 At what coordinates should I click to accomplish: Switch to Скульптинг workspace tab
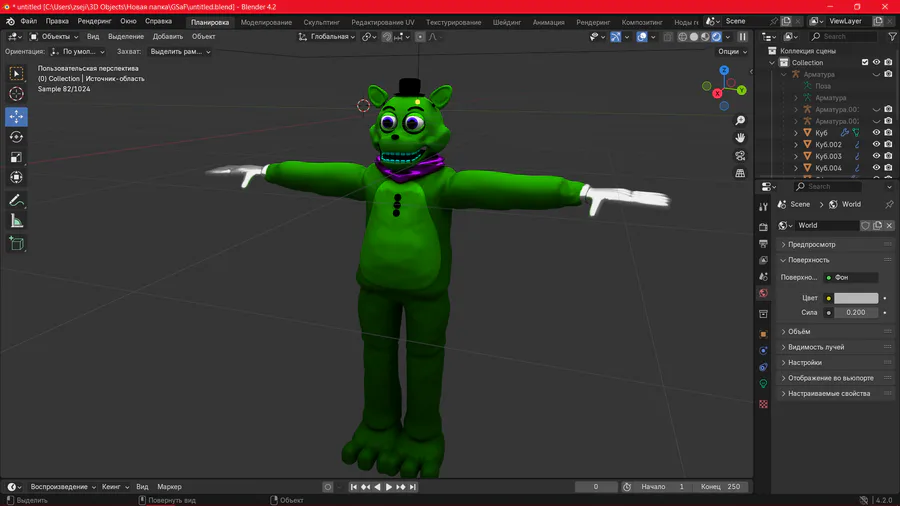coord(321,22)
